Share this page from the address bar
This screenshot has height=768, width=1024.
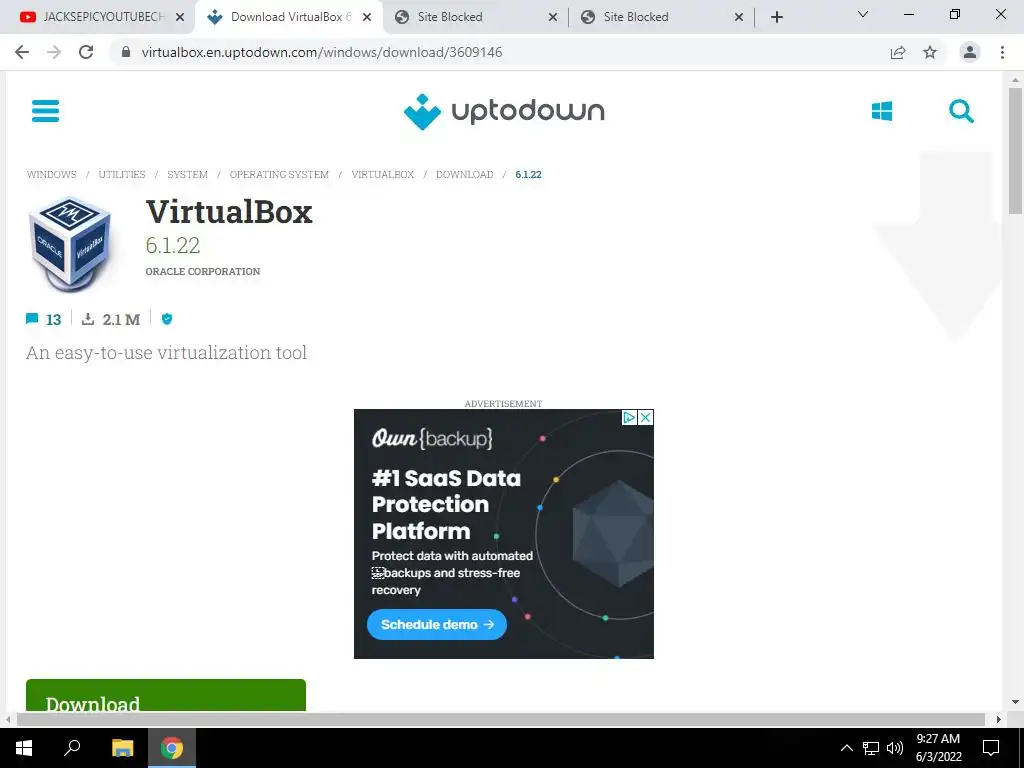point(898,52)
